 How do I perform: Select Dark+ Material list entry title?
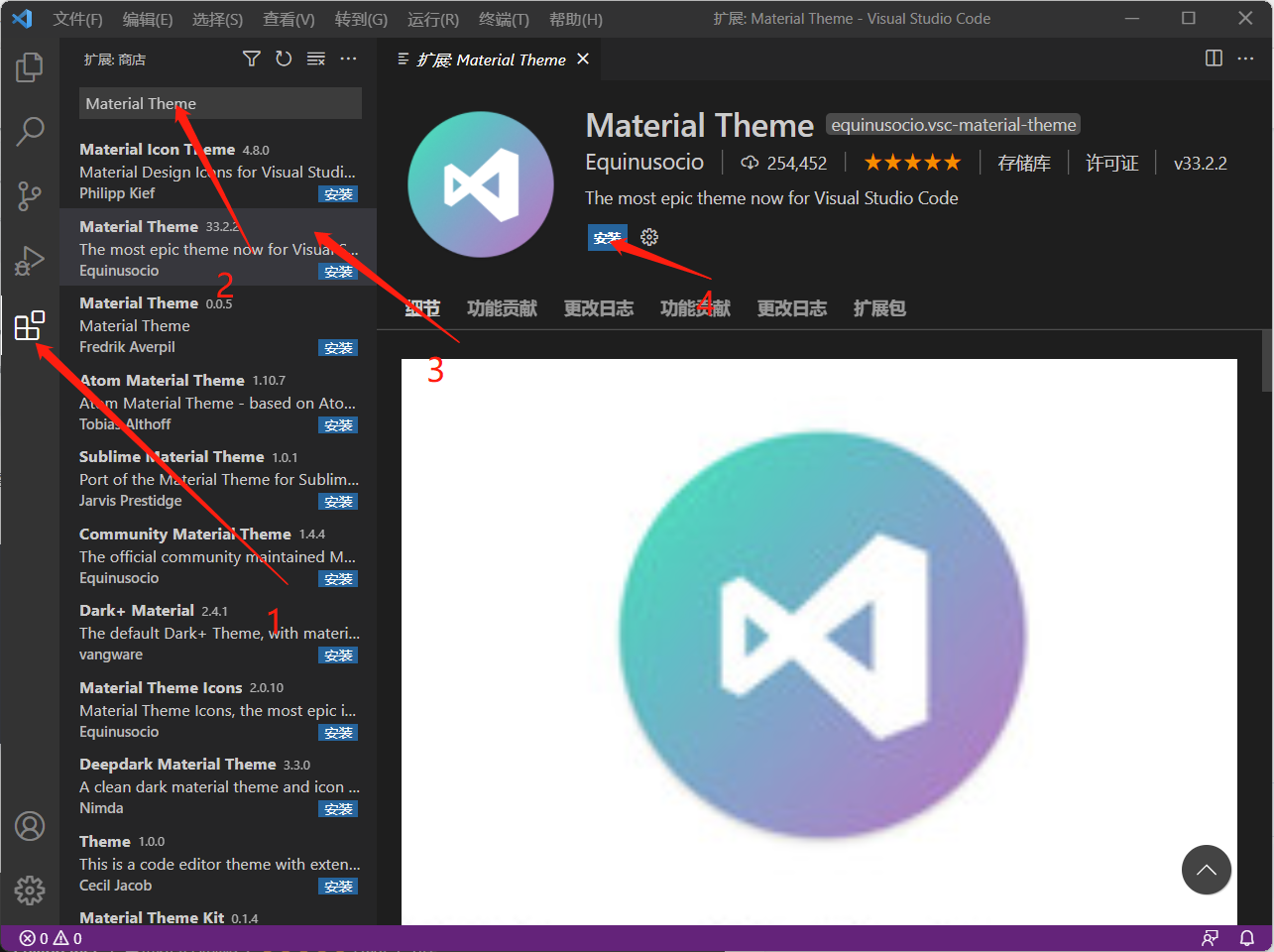click(x=137, y=611)
